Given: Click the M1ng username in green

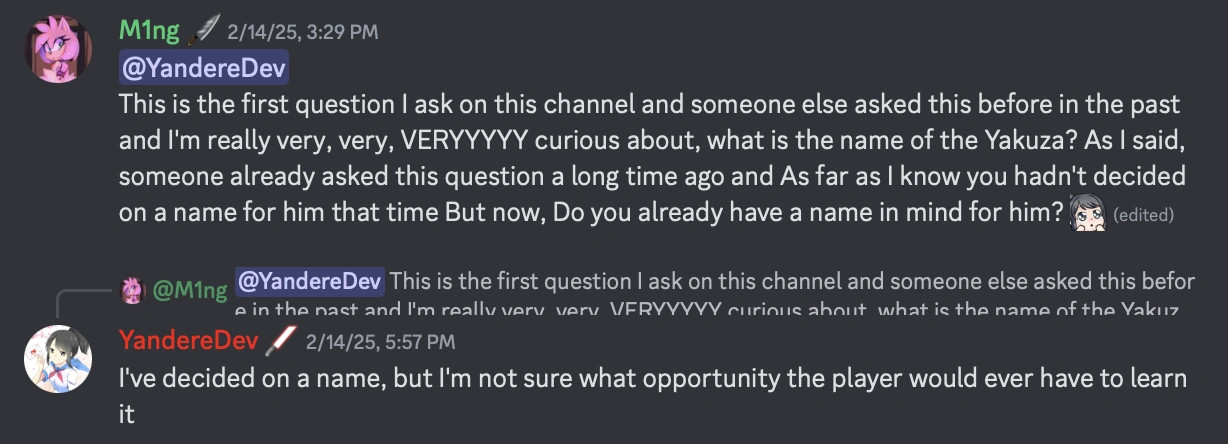Looking at the screenshot, I should (149, 31).
